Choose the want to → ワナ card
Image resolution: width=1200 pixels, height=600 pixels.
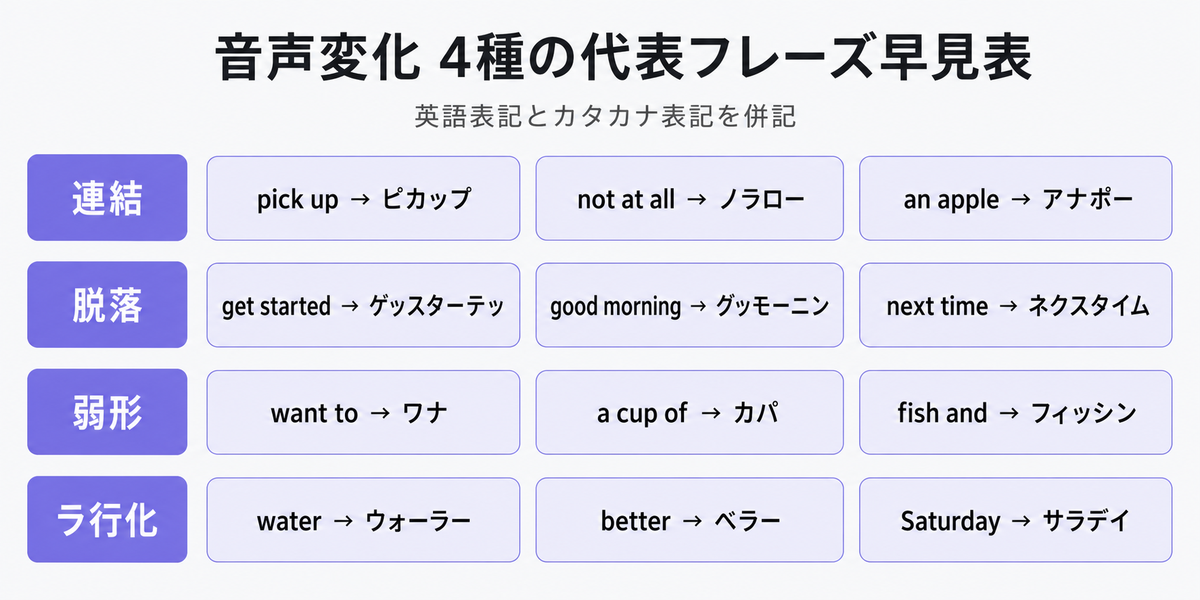(x=363, y=412)
